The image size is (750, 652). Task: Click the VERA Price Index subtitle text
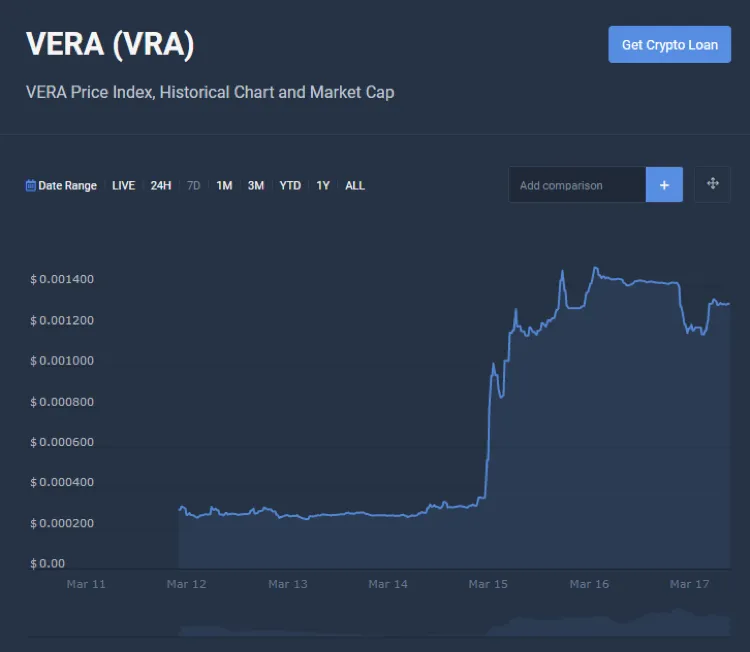[210, 92]
